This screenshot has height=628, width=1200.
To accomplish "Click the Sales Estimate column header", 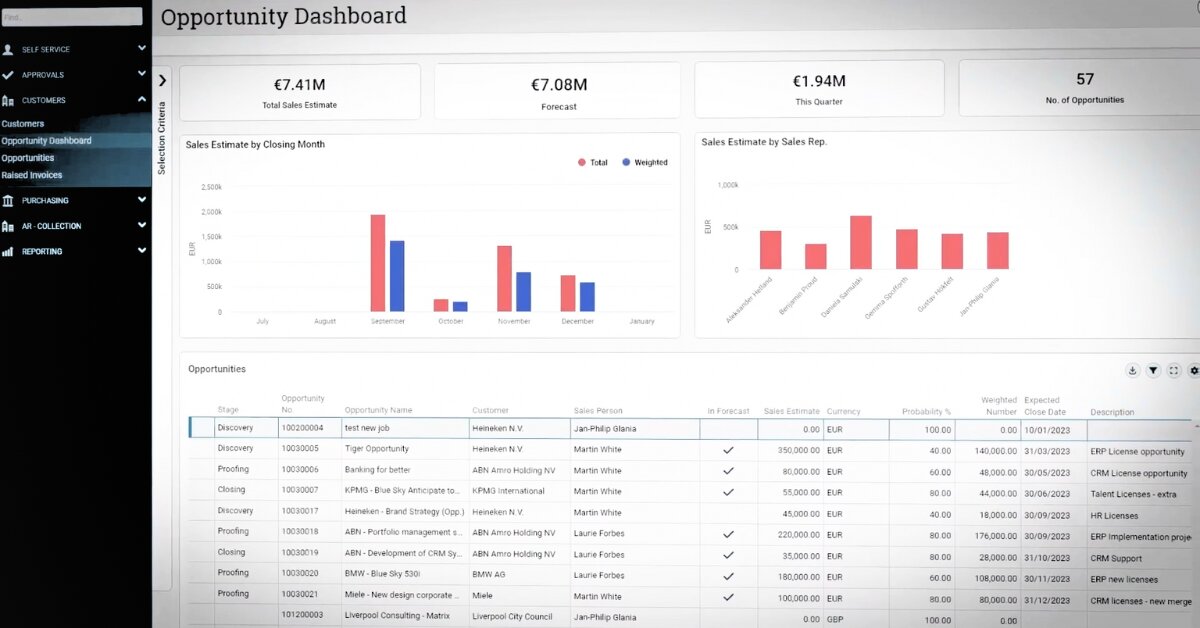I will pyautogui.click(x=791, y=411).
